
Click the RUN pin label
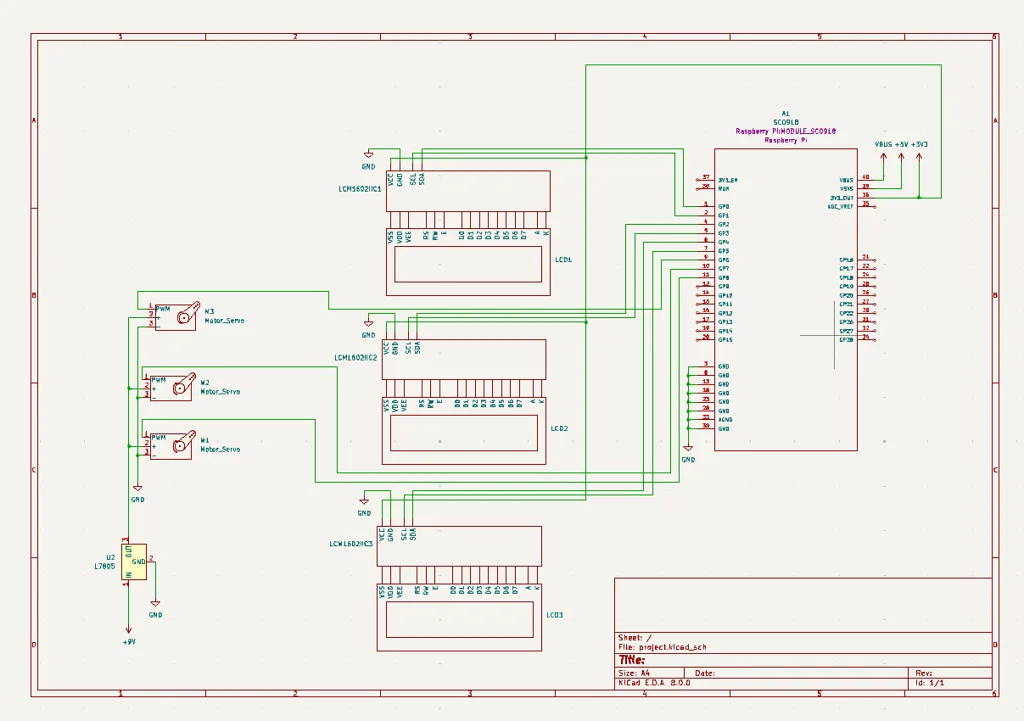[x=723, y=189]
